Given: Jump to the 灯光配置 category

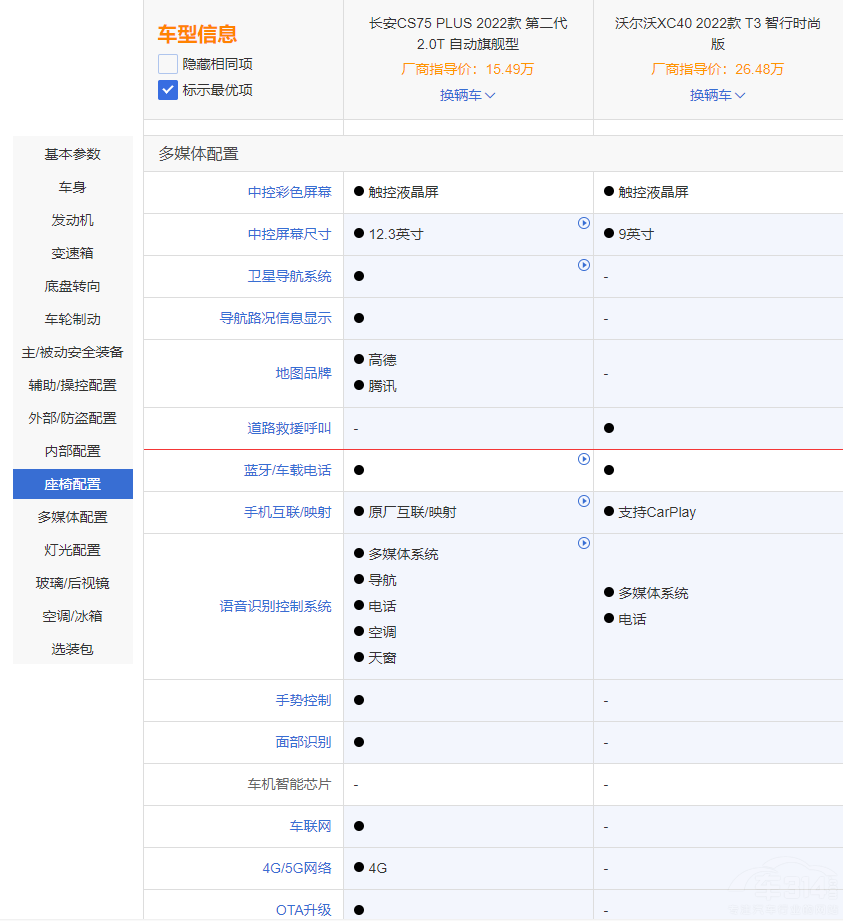Looking at the screenshot, I should point(72,549).
